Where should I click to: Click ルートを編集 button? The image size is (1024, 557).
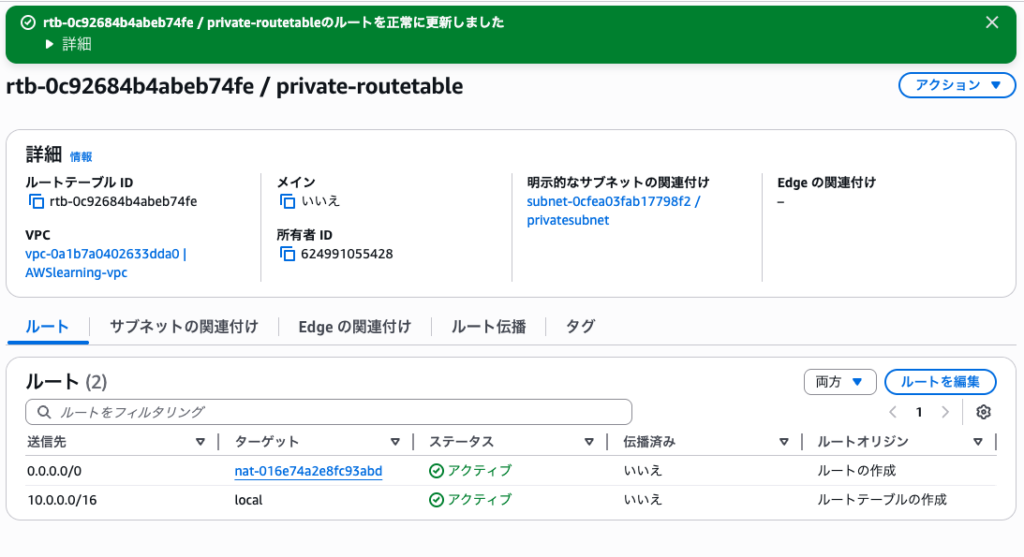(939, 382)
